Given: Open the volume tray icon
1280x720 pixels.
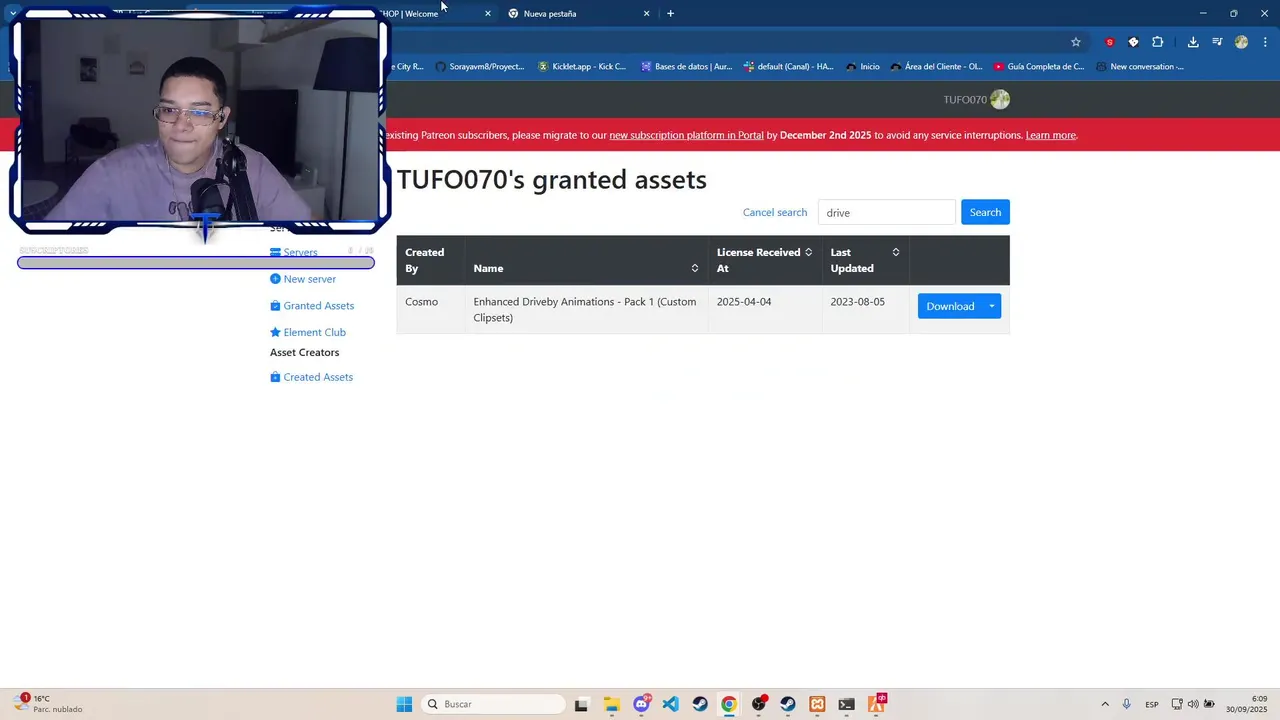Looking at the screenshot, I should [1193, 704].
